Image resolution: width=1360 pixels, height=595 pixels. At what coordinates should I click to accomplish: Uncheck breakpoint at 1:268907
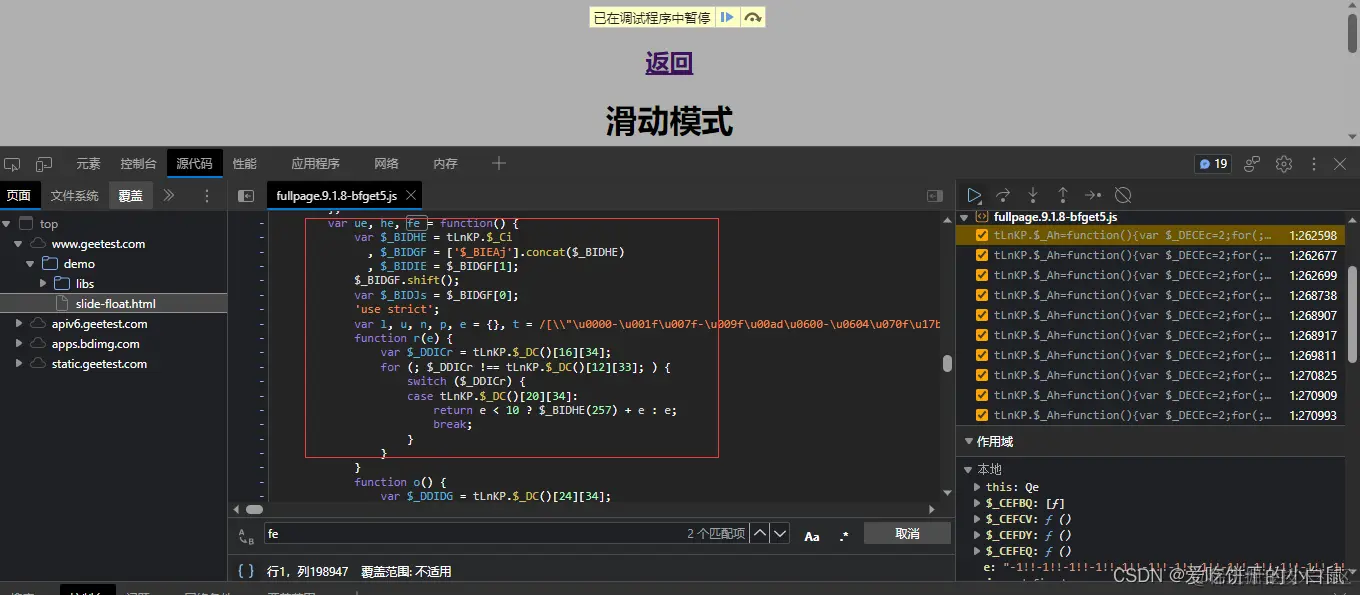point(982,316)
